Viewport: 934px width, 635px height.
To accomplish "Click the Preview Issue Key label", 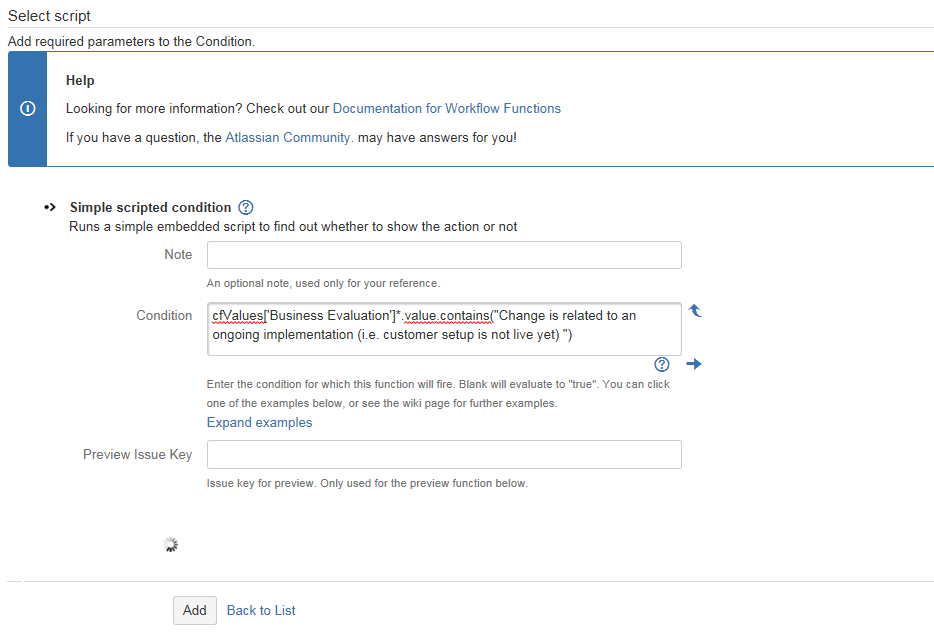I will click(137, 454).
